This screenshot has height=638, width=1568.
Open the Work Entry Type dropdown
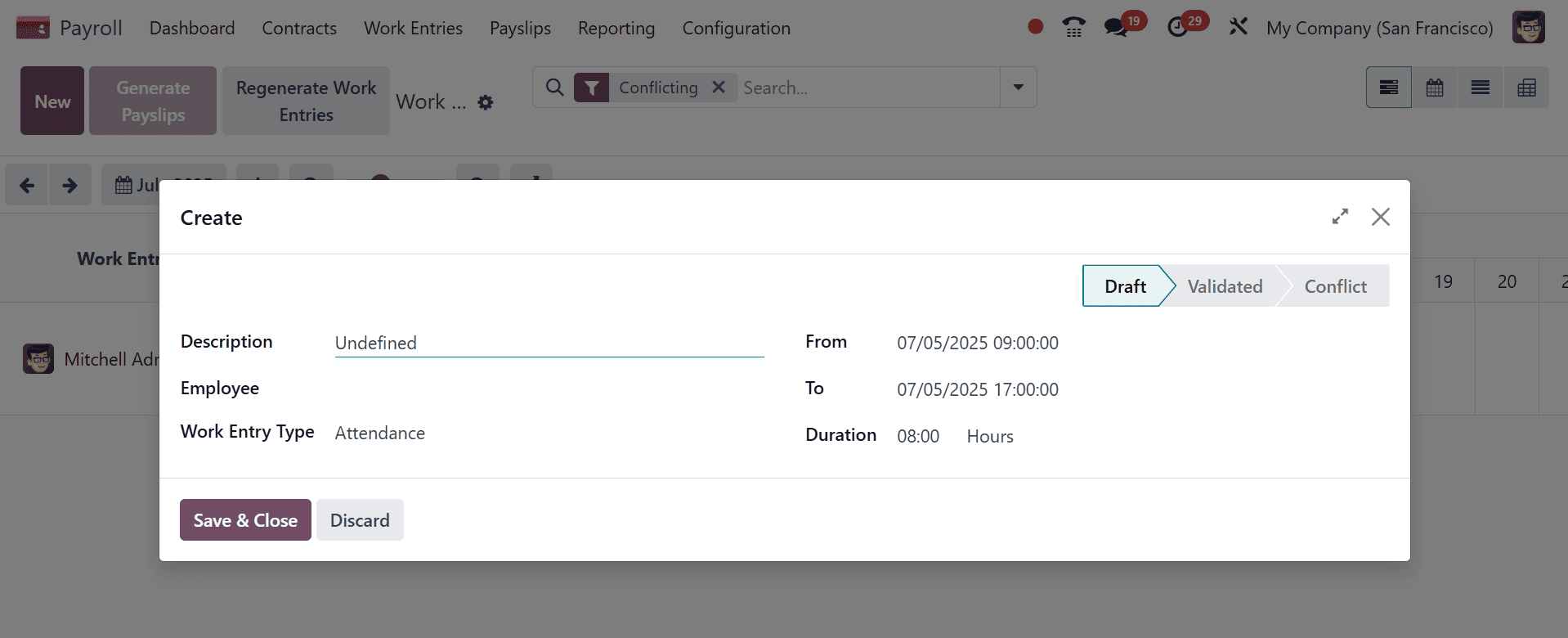(x=549, y=433)
